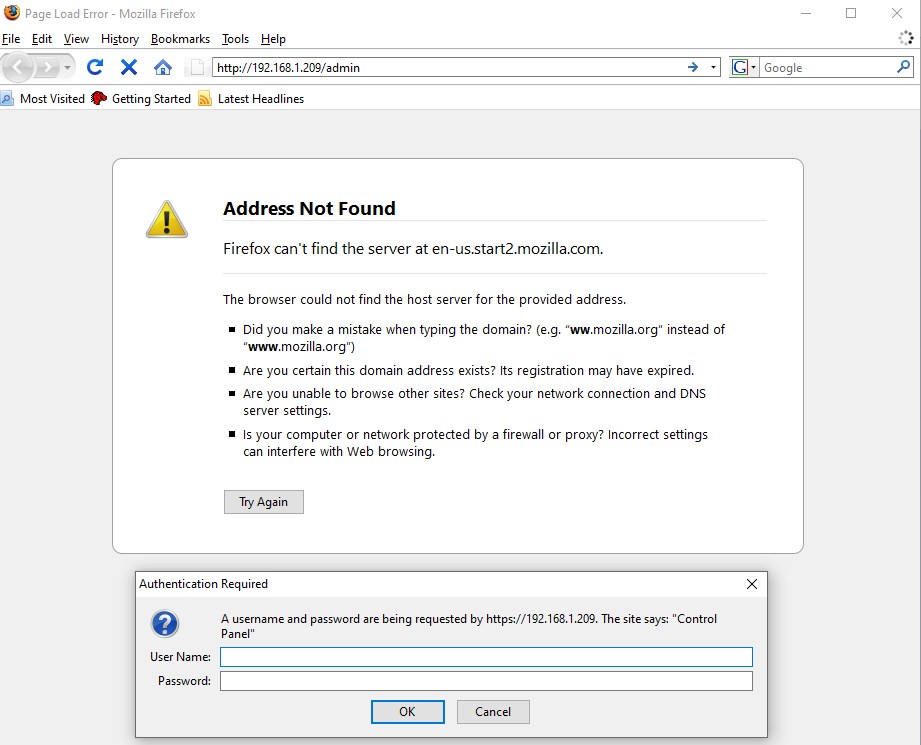921x745 pixels.
Task: Click the User Name text field
Action: tap(486, 657)
